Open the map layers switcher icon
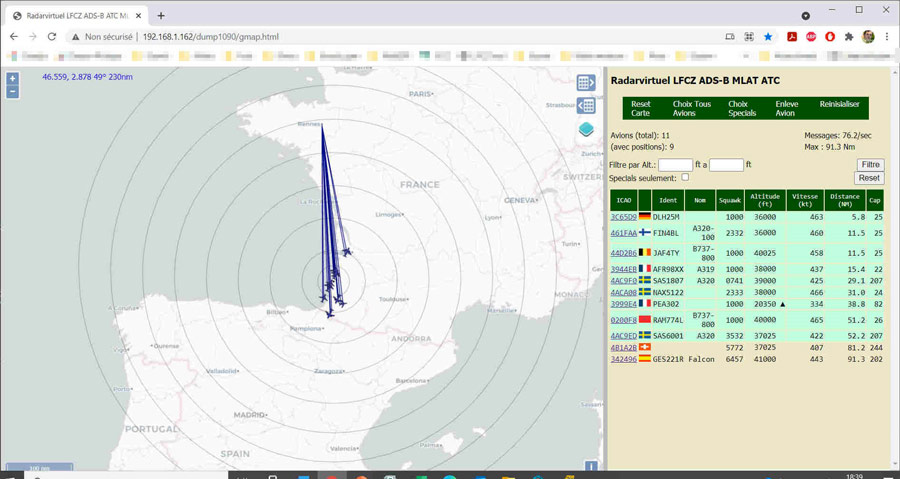Viewport: 900px width, 479px height. 586,130
